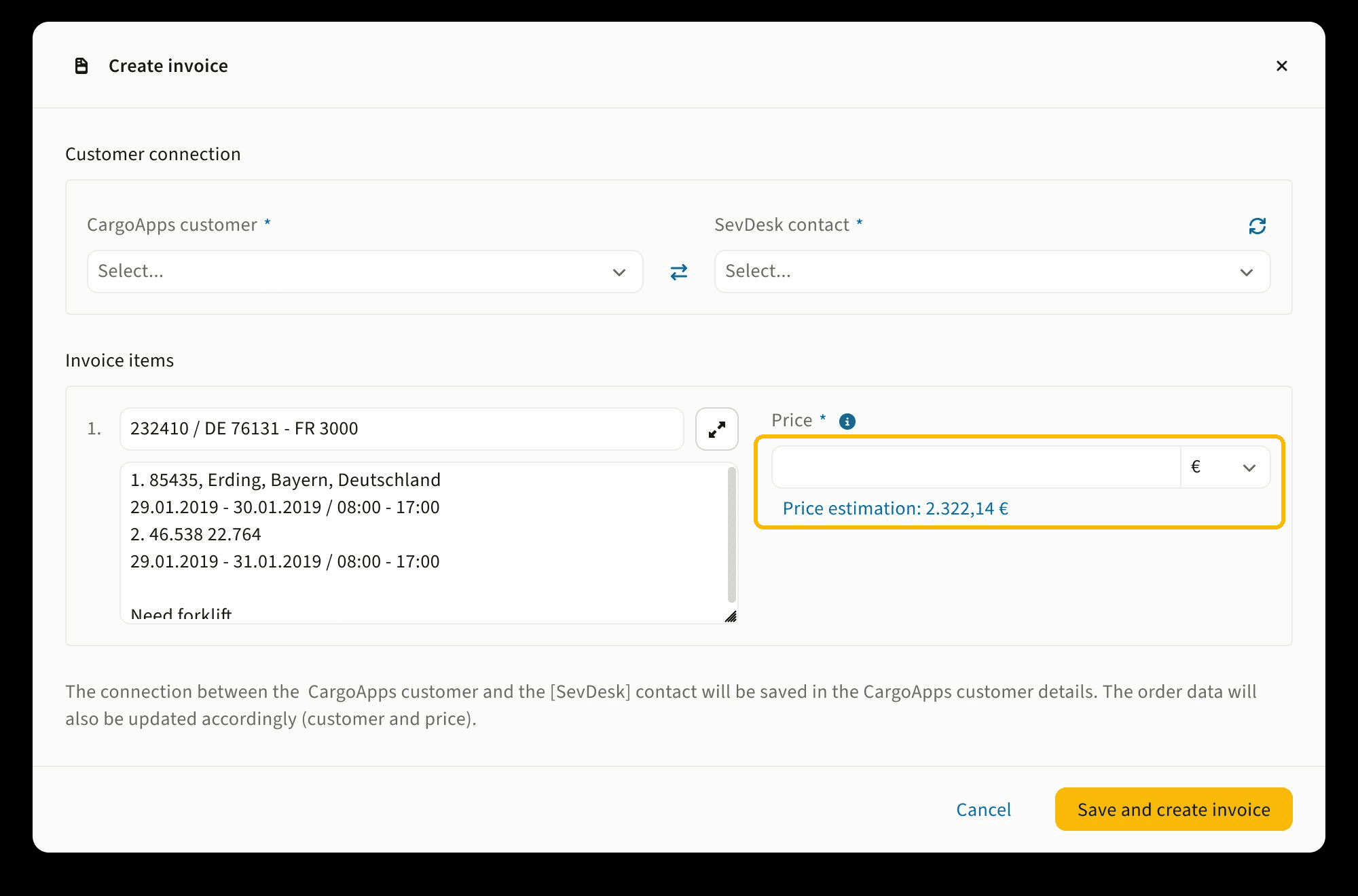The image size is (1358, 896).
Task: Click into the Price input field
Action: point(976,467)
